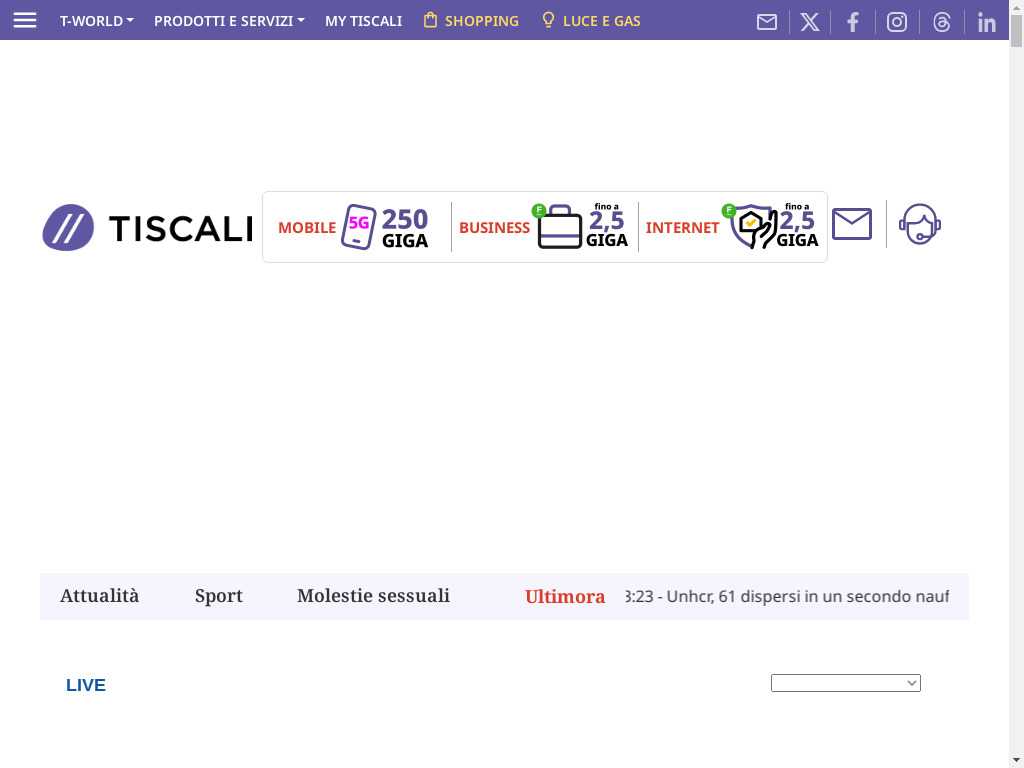
Task: Open the LUCE E GAS link
Action: click(591, 21)
